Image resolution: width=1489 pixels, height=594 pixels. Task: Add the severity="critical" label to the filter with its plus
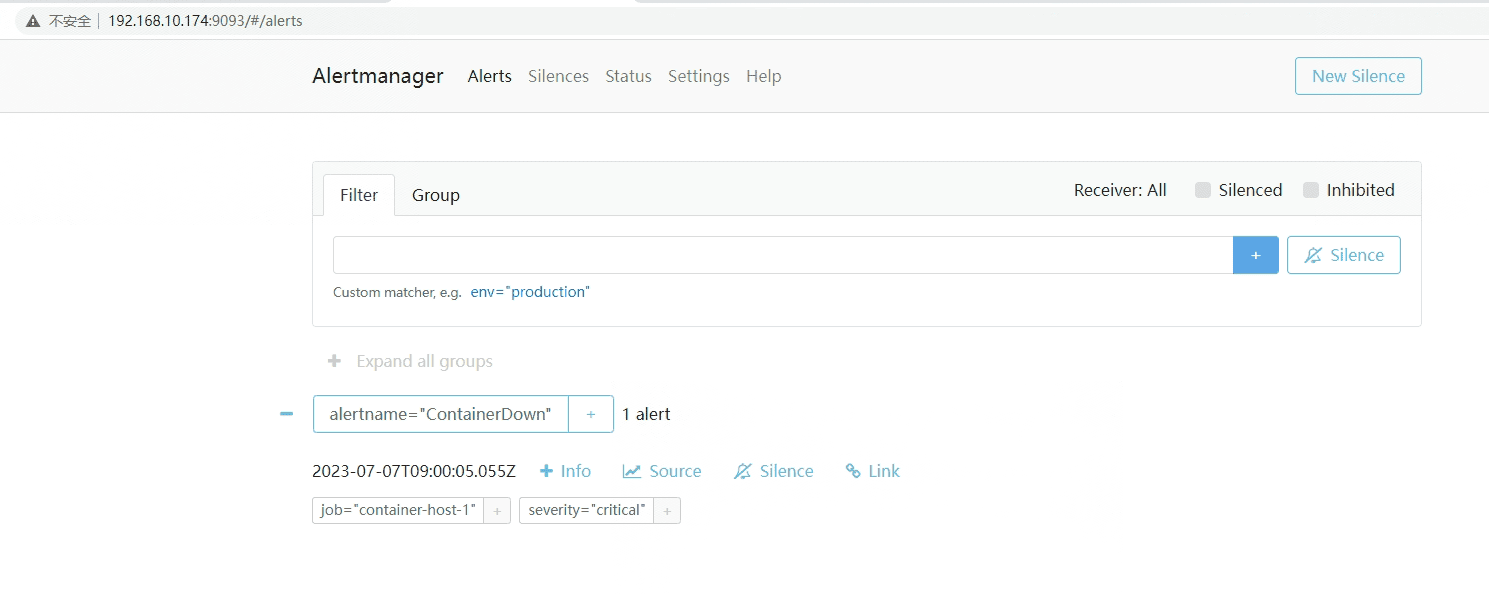pos(667,511)
